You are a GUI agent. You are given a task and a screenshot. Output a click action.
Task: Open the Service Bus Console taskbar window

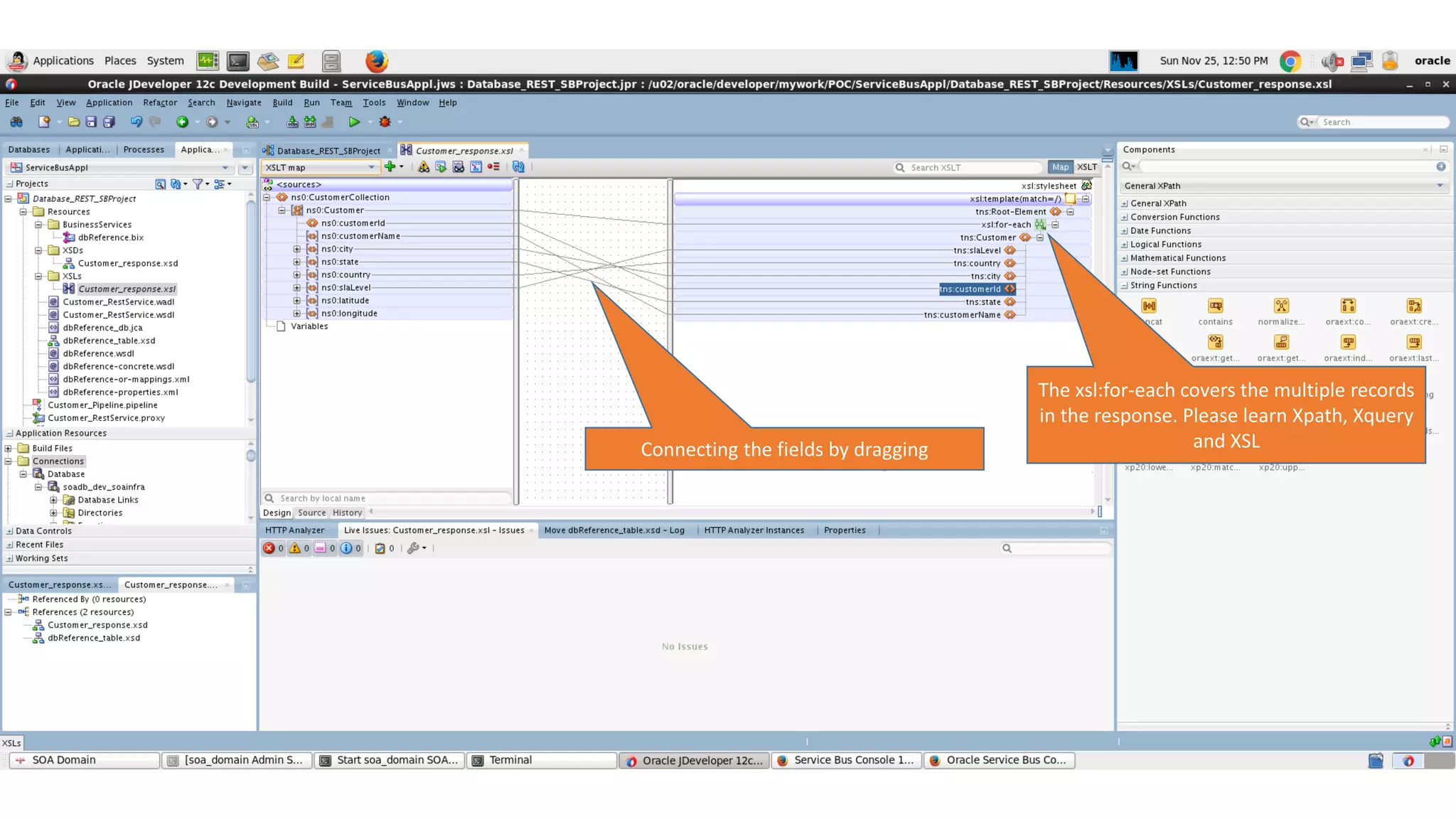[x=846, y=760]
